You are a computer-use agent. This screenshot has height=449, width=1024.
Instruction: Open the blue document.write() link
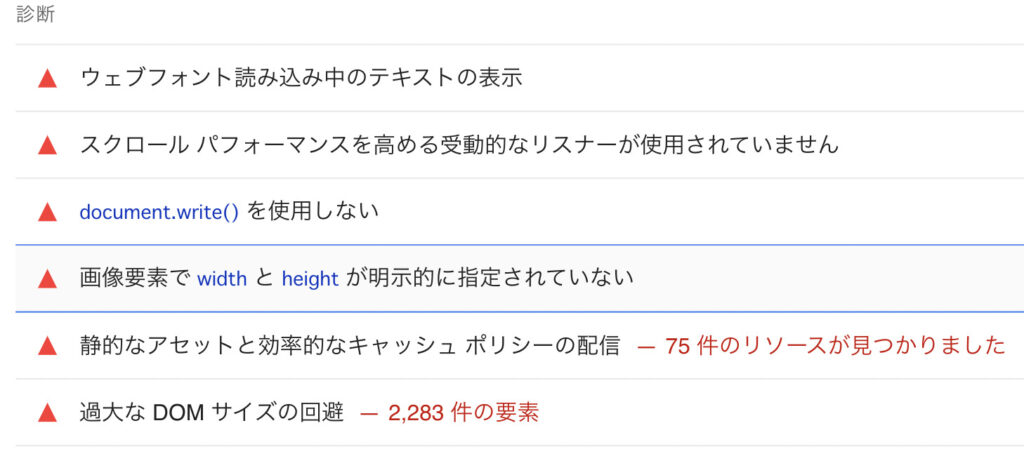(159, 213)
